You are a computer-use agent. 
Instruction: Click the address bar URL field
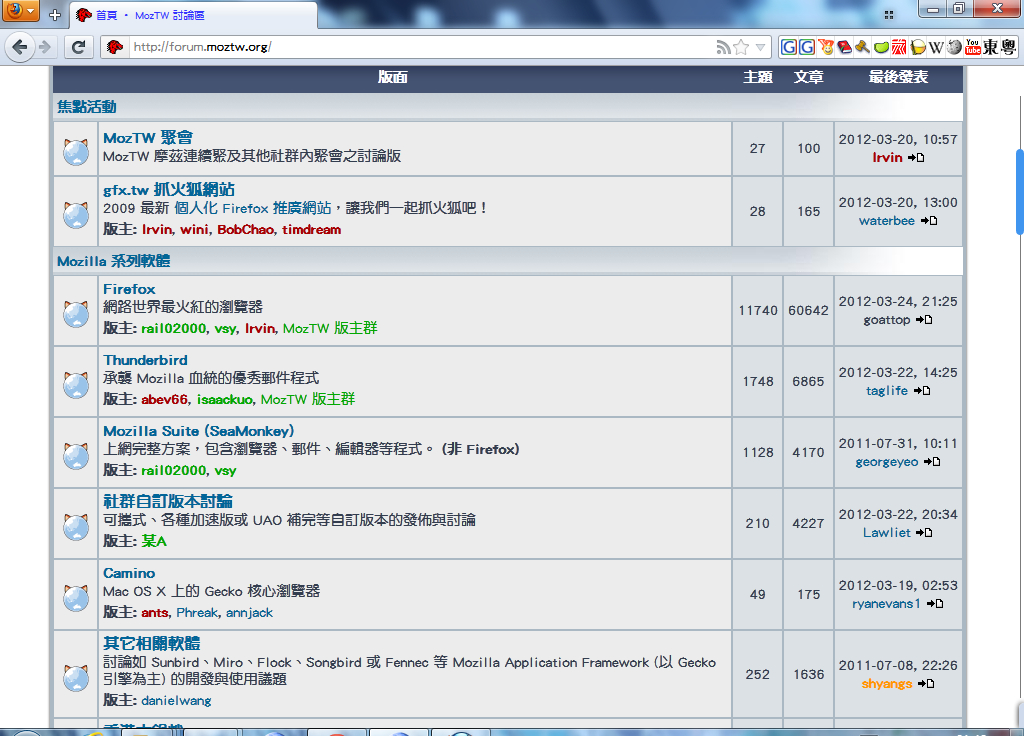pos(420,47)
